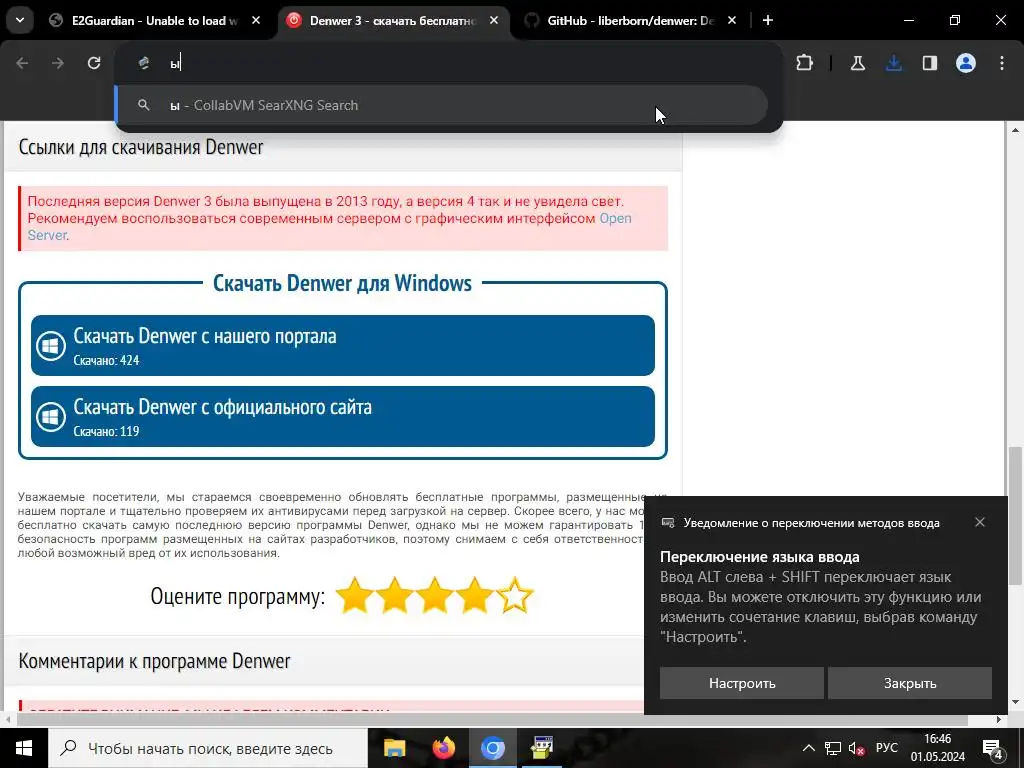Close the GitHub tab

coord(731,21)
